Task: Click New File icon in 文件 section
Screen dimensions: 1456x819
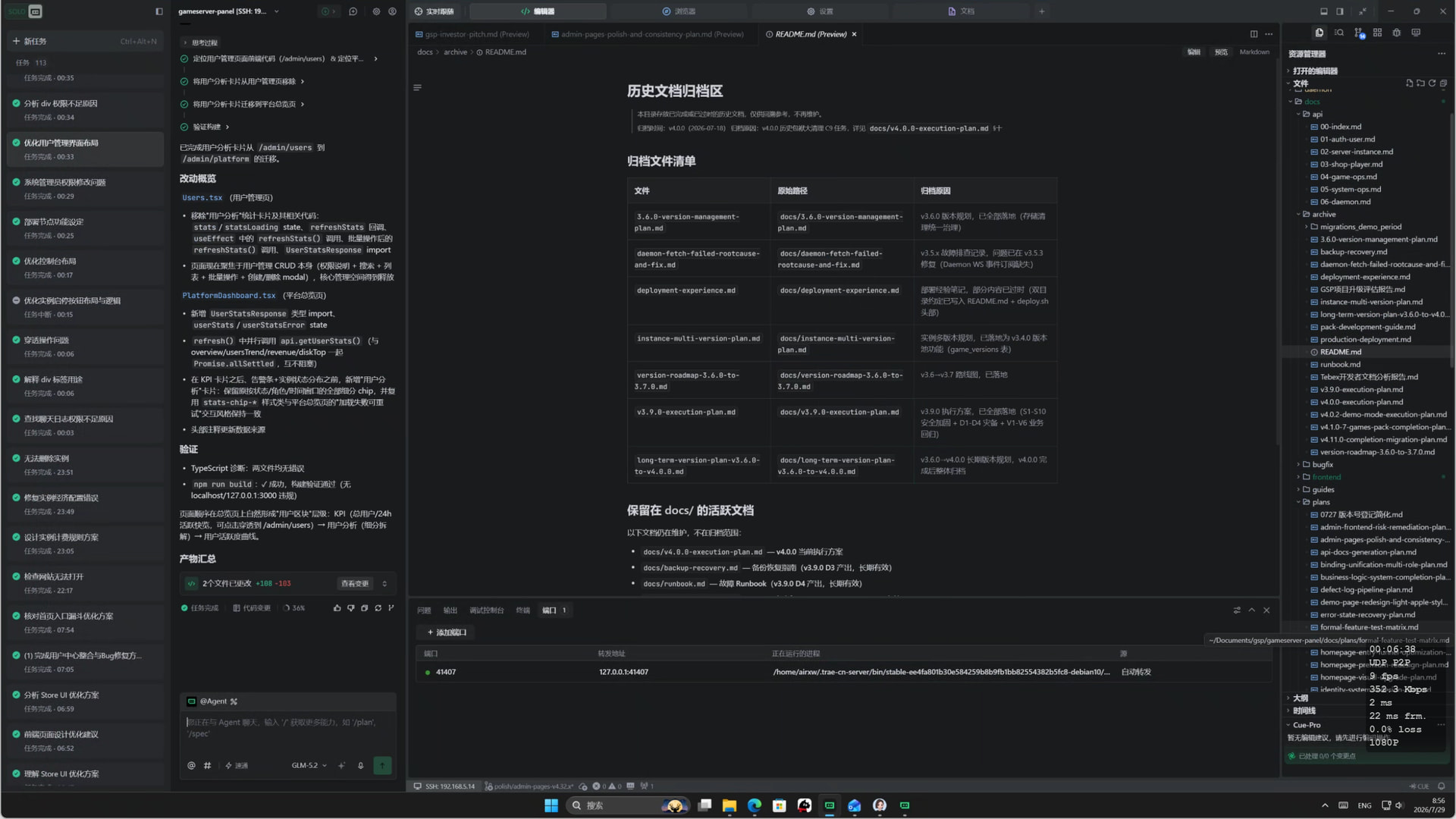Action: (1409, 83)
